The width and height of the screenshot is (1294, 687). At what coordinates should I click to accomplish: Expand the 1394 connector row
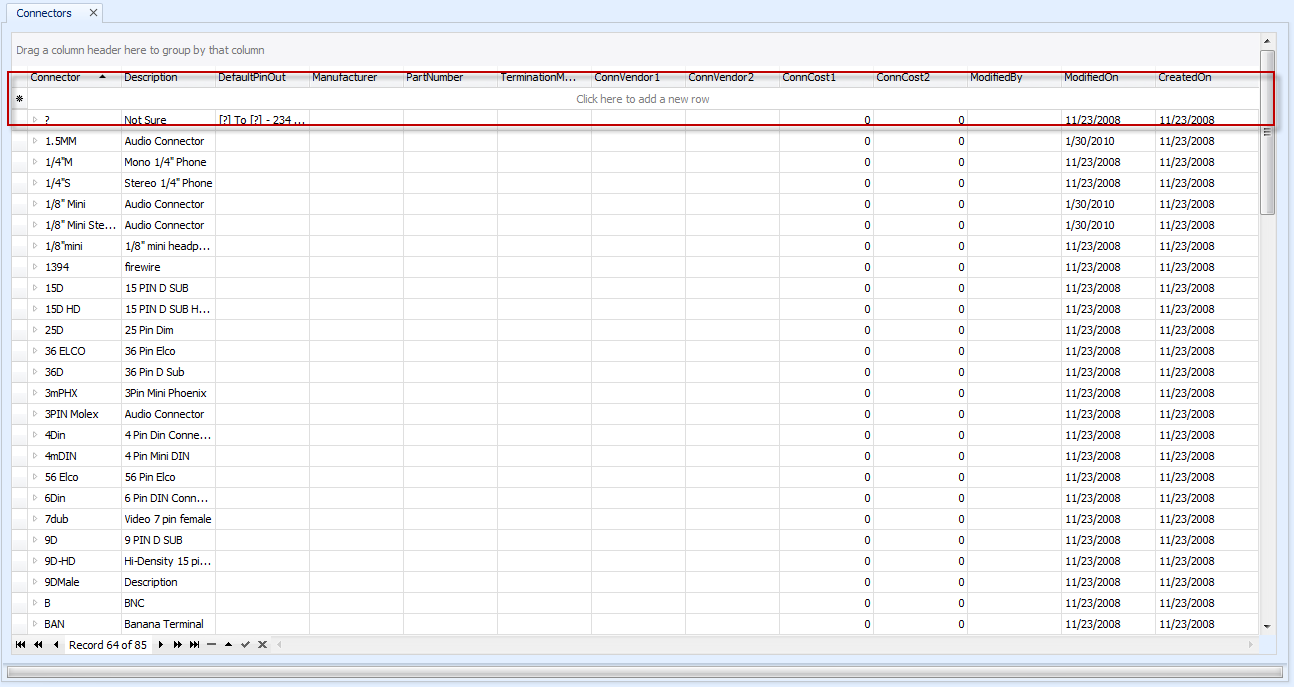(x=35, y=267)
